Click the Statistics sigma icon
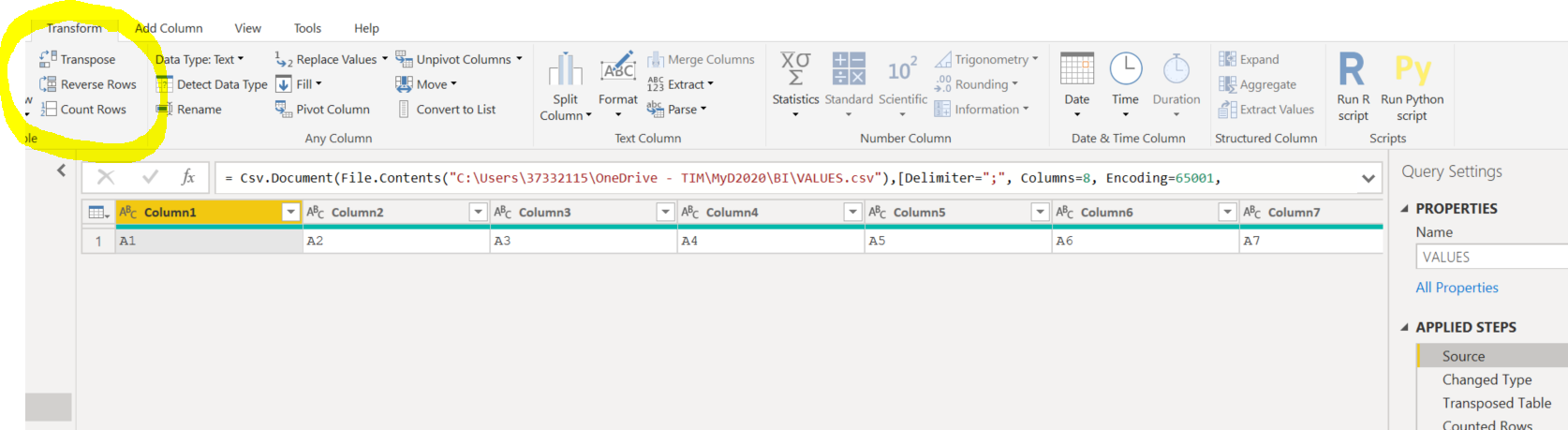Viewport: 1568px width, 430px height. [795, 69]
